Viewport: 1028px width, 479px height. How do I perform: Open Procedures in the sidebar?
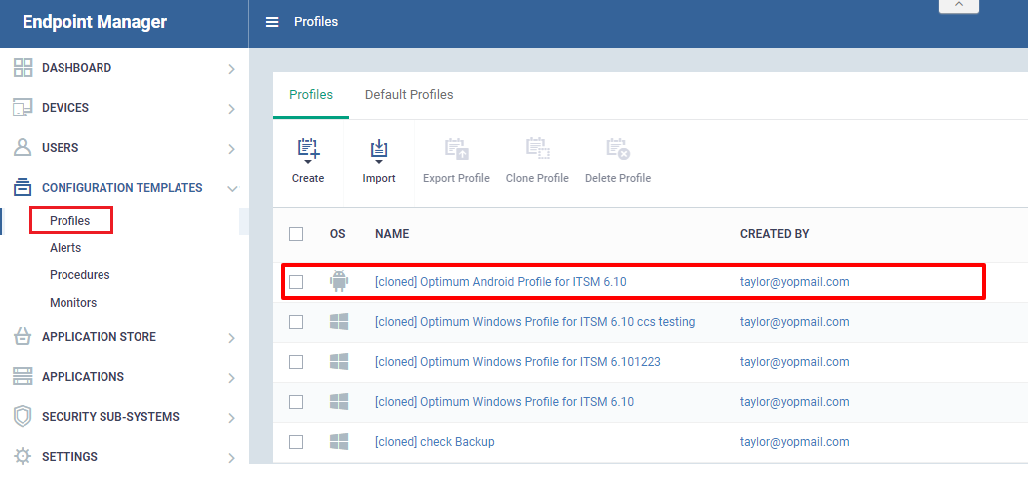79,275
